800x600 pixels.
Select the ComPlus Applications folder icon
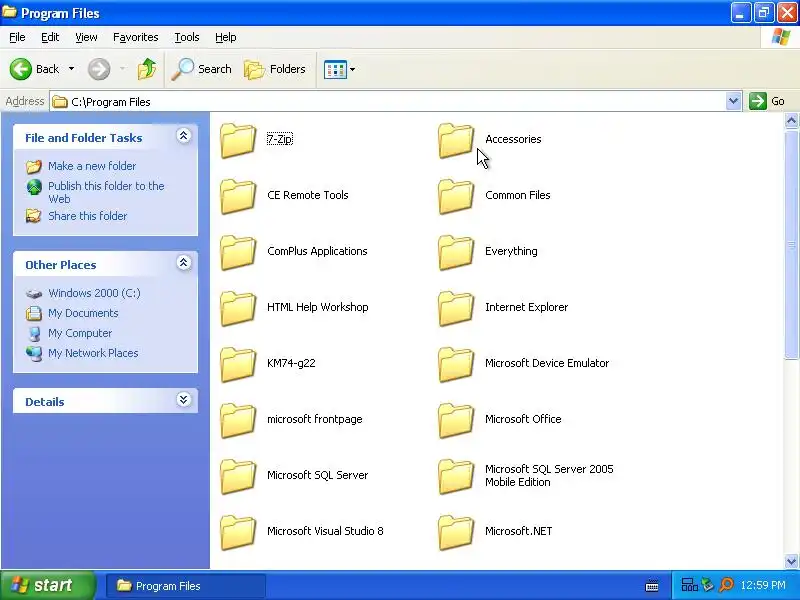[238, 253]
